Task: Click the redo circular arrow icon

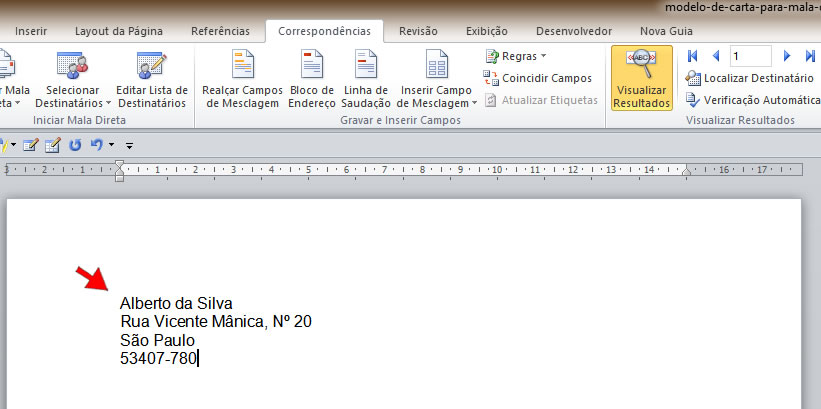Action: [75, 145]
